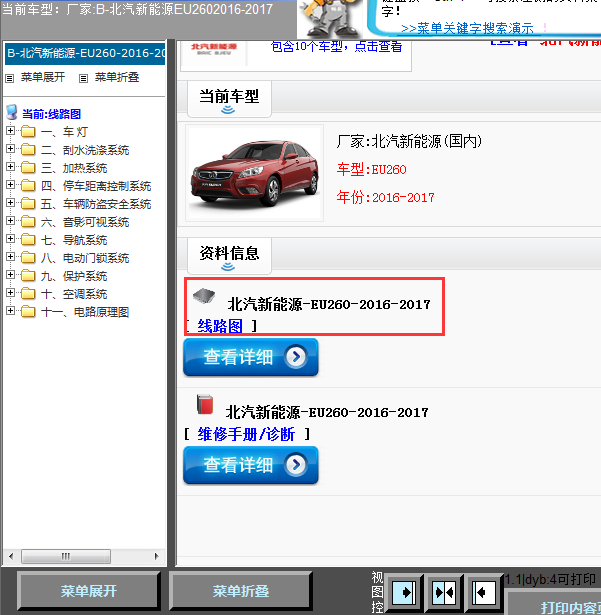601x615 pixels.
Task: Click the 厂家:北汽新能源(国内) text
Action: pyautogui.click(x=409, y=141)
